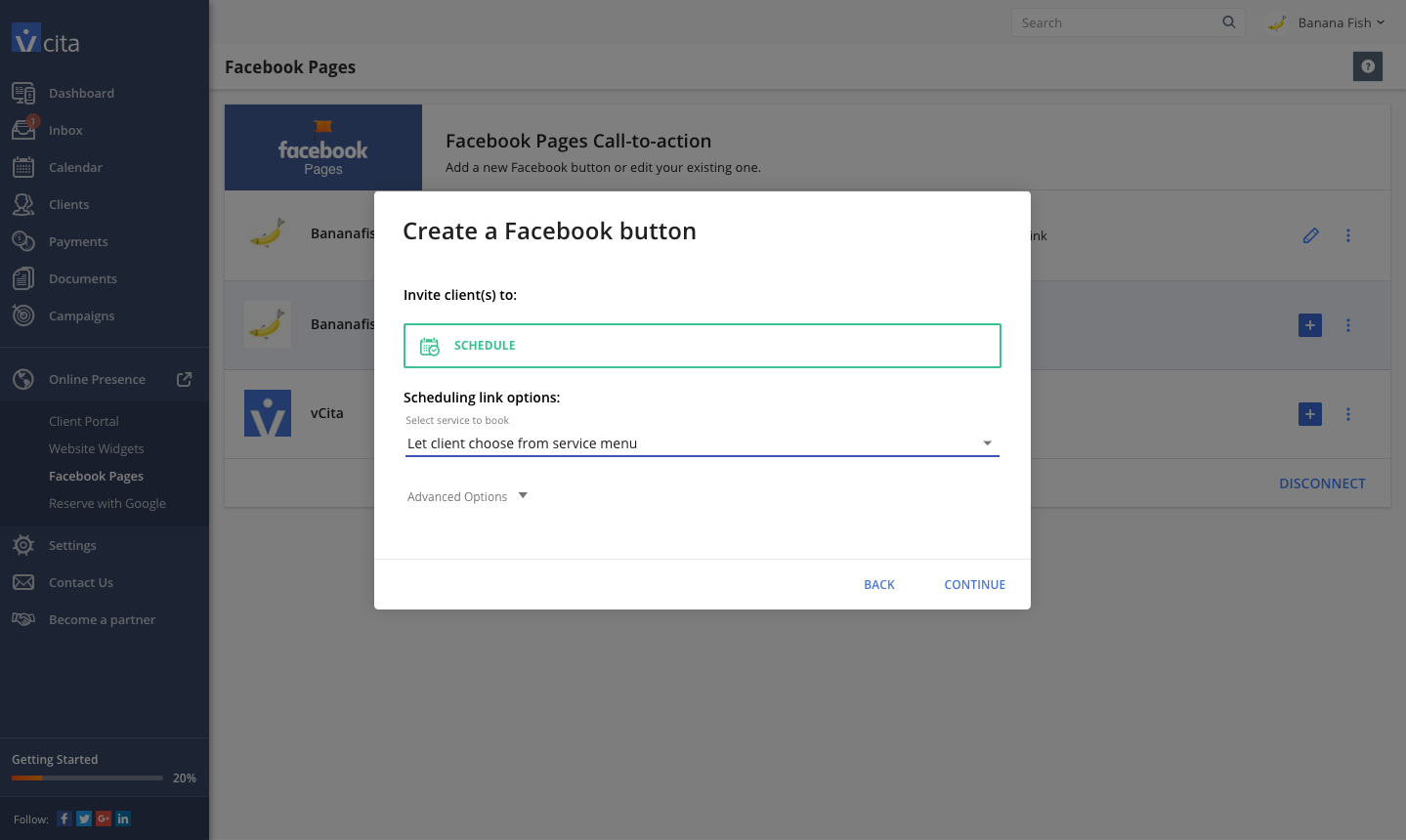Click the banana avatar next to Banana Fish
This screenshot has width=1406, height=840.
coord(1277,22)
